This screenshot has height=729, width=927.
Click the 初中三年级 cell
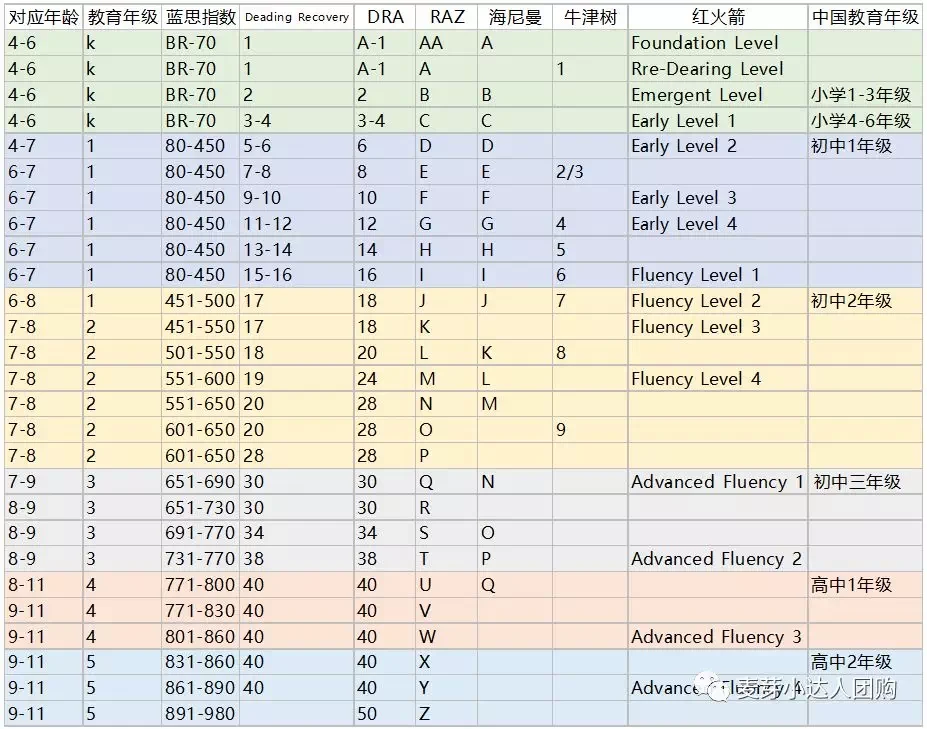865,482
